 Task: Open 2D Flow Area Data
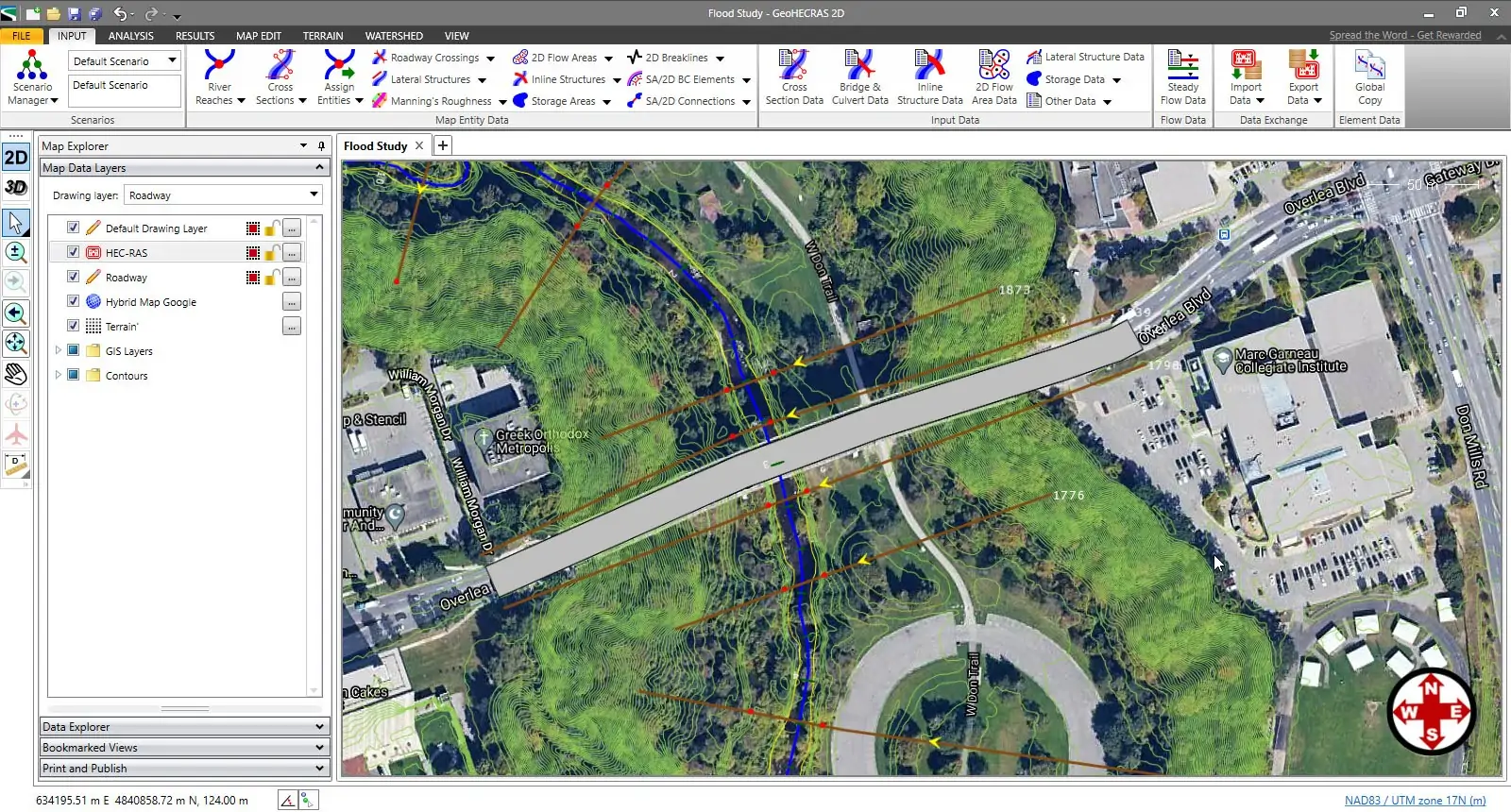click(x=993, y=77)
